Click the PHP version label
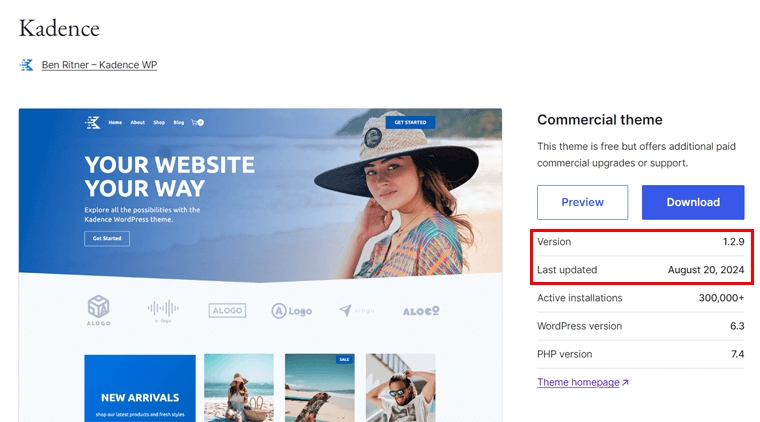760x422 pixels. point(564,354)
